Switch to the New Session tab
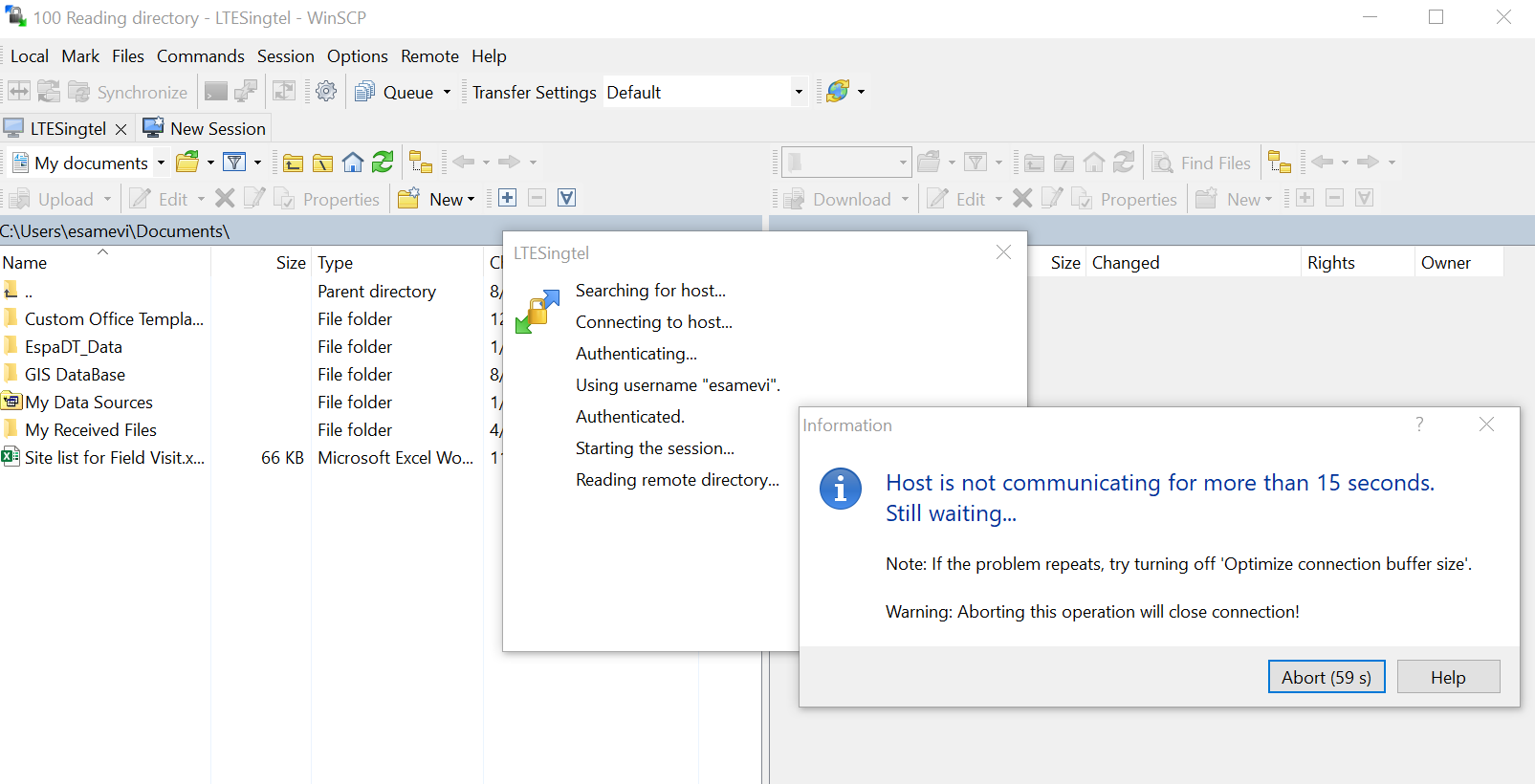The height and width of the screenshot is (784, 1535). (205, 128)
